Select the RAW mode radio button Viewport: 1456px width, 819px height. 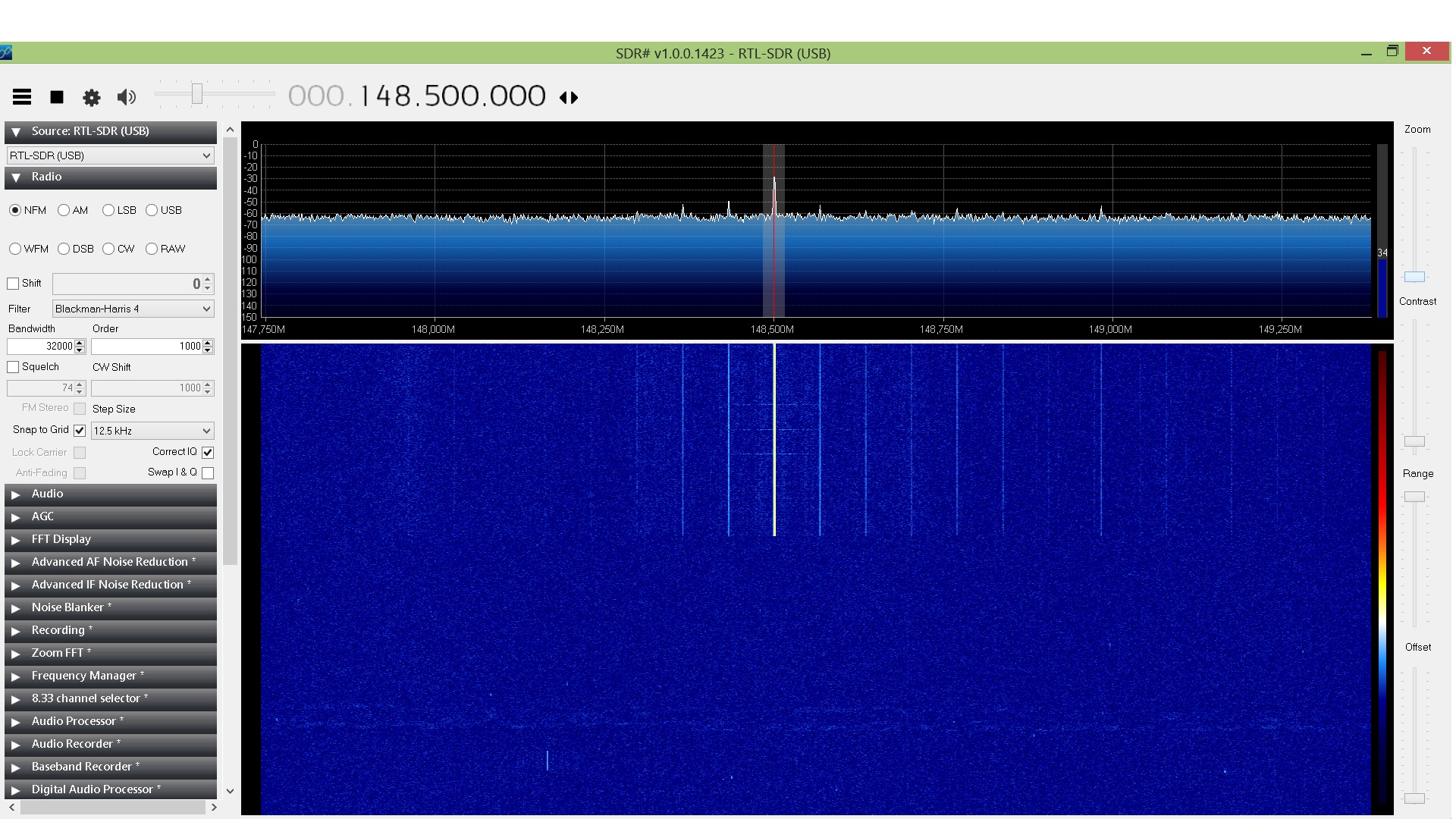click(152, 249)
